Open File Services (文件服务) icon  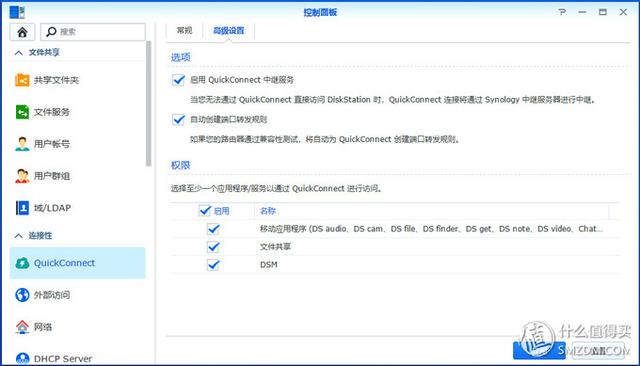click(x=22, y=112)
